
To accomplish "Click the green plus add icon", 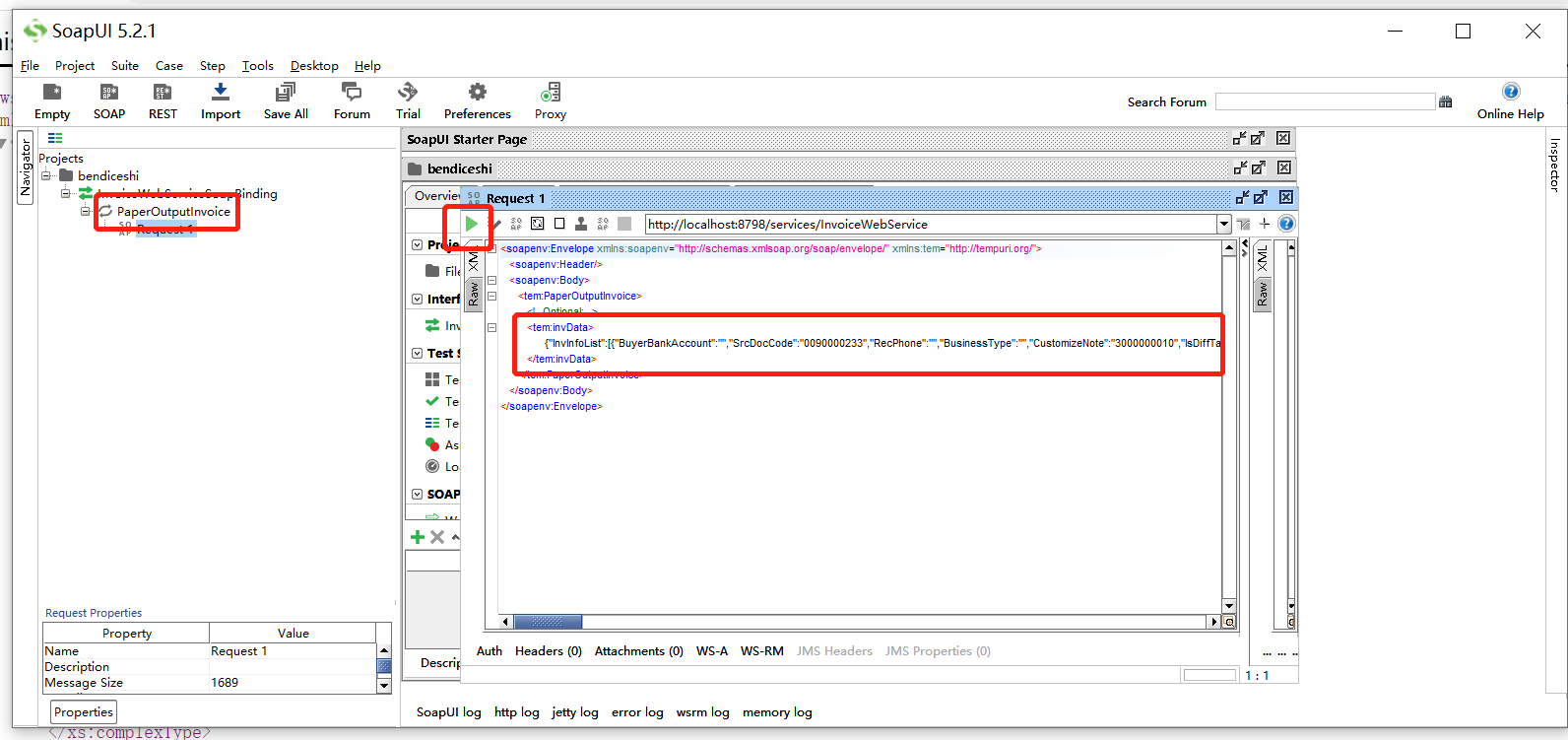I will 418,537.
